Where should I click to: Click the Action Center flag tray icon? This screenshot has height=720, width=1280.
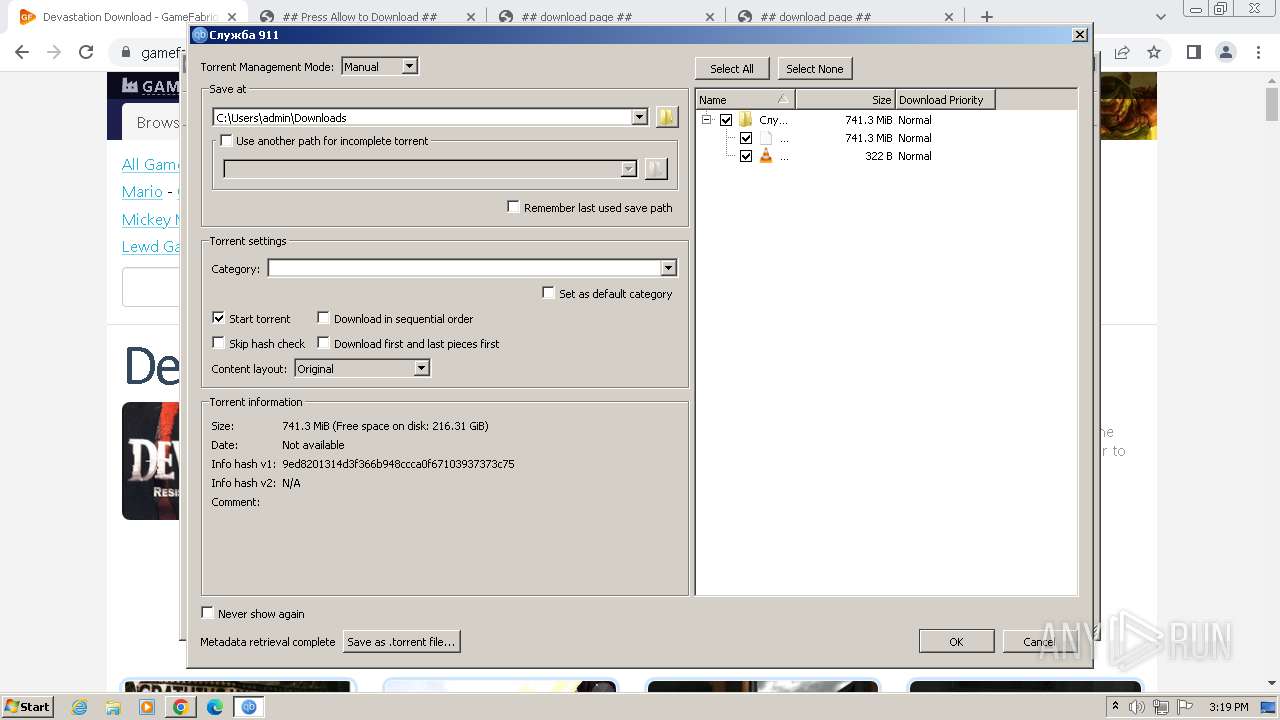click(x=1184, y=707)
